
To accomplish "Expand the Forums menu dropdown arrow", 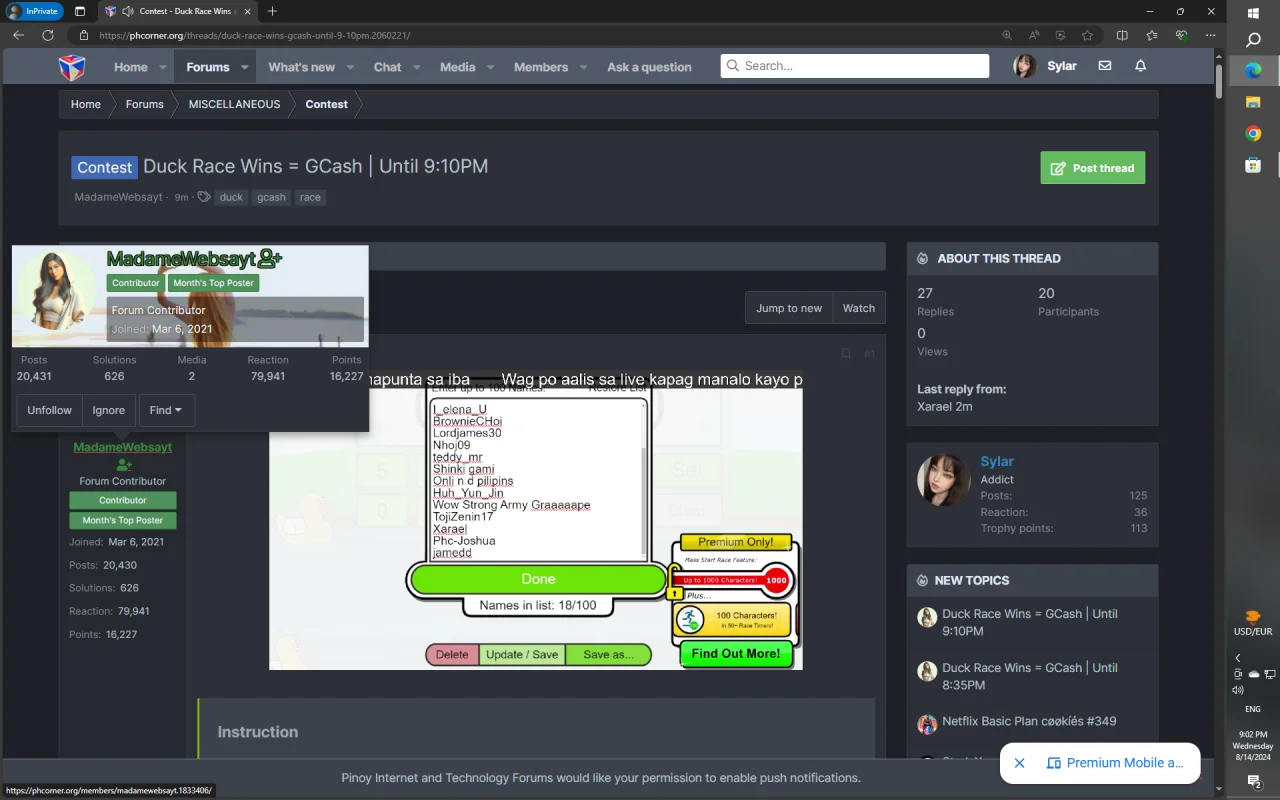I will click(244, 67).
